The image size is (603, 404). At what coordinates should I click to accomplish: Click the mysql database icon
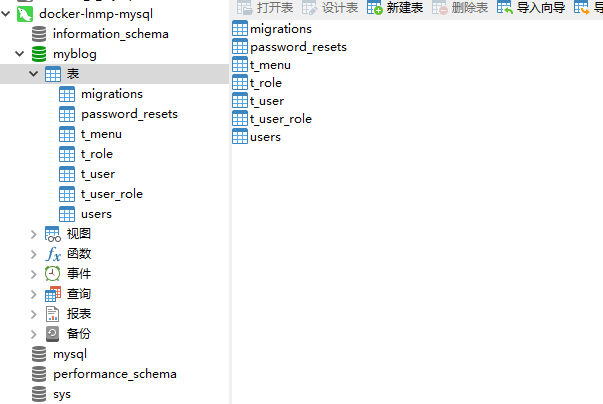(39, 354)
